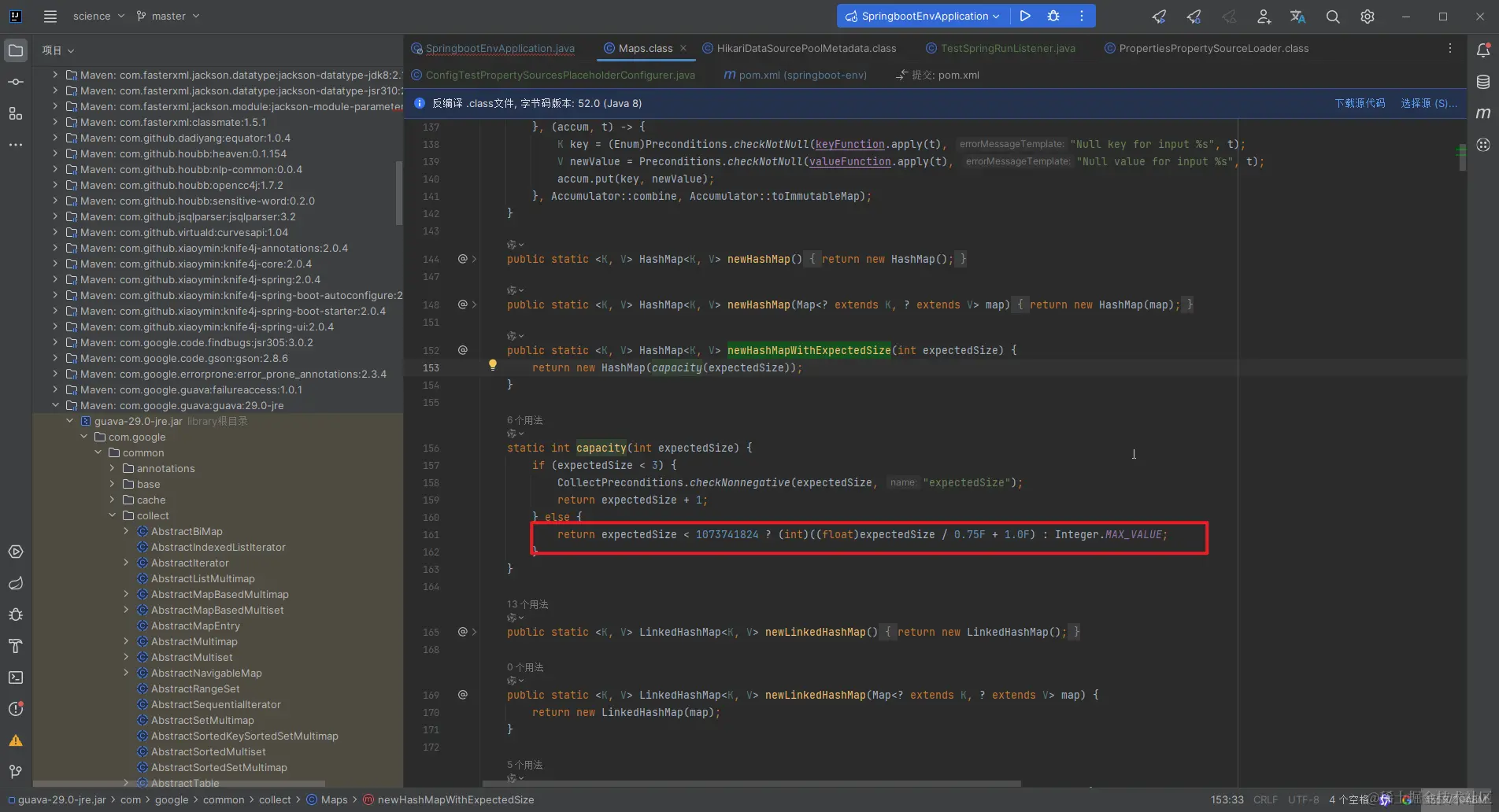Click the 选择源 link
The width and height of the screenshot is (1499, 812).
1429,103
